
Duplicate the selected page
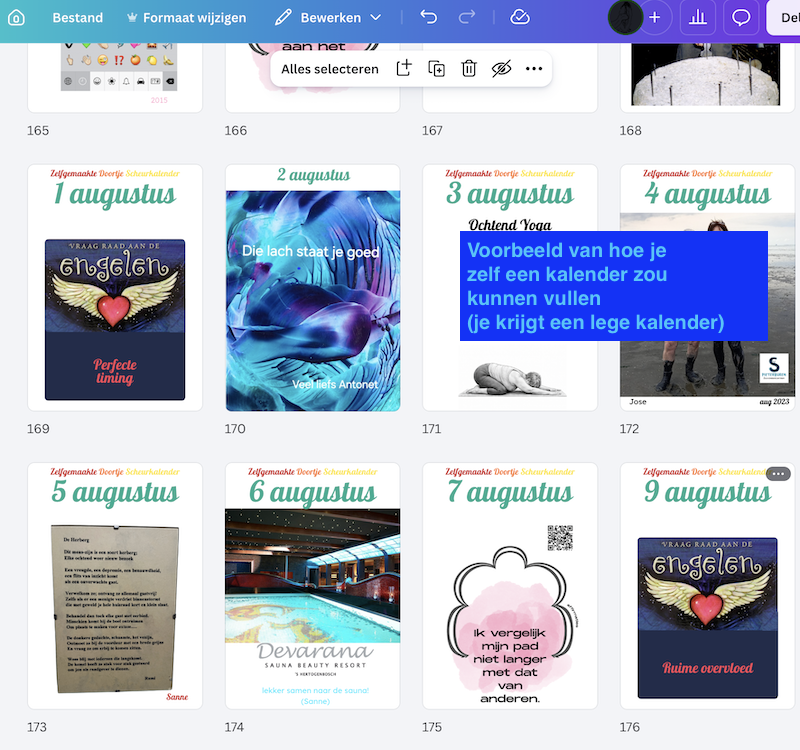click(436, 68)
